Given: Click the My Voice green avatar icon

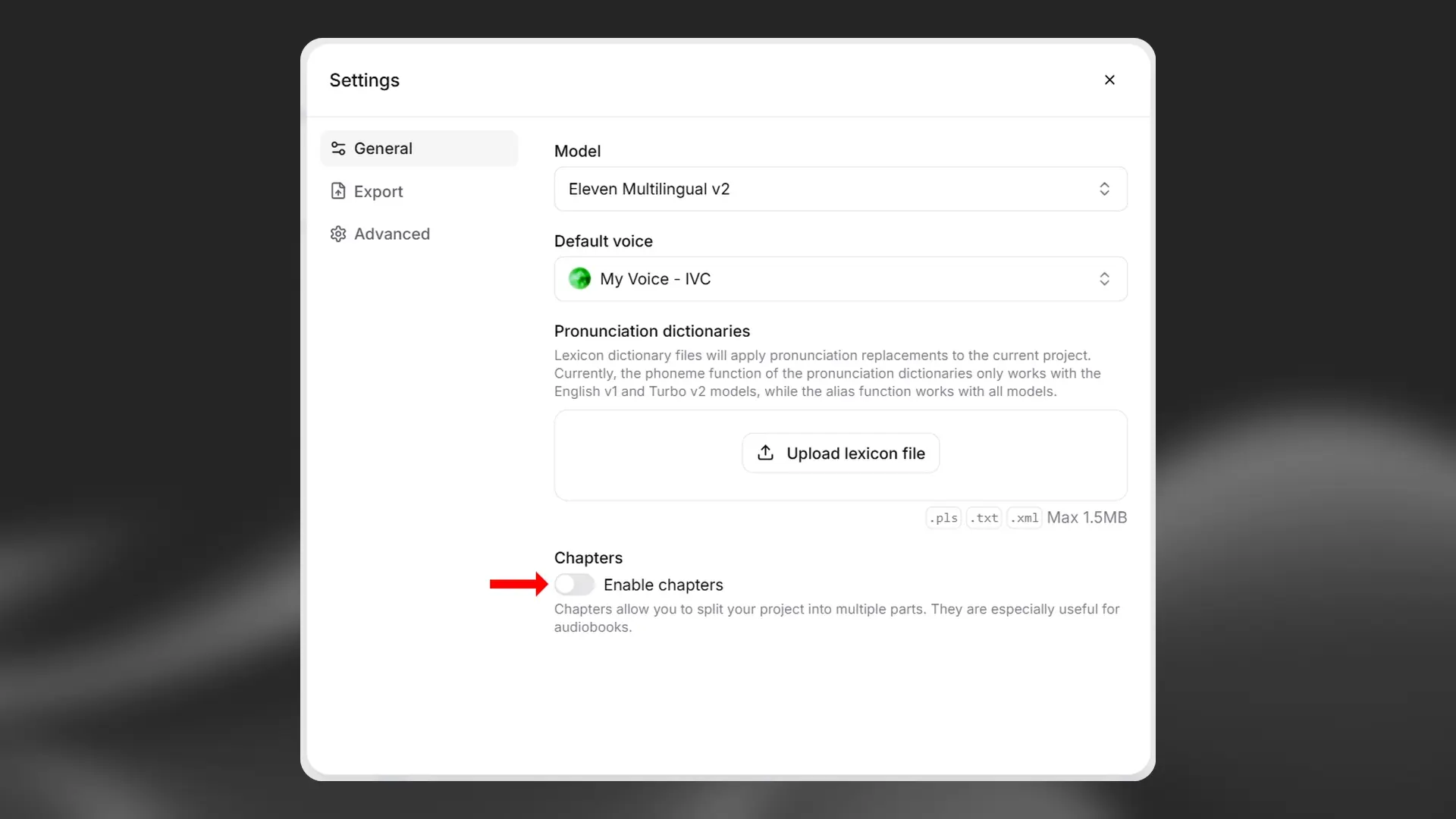Looking at the screenshot, I should pyautogui.click(x=580, y=279).
